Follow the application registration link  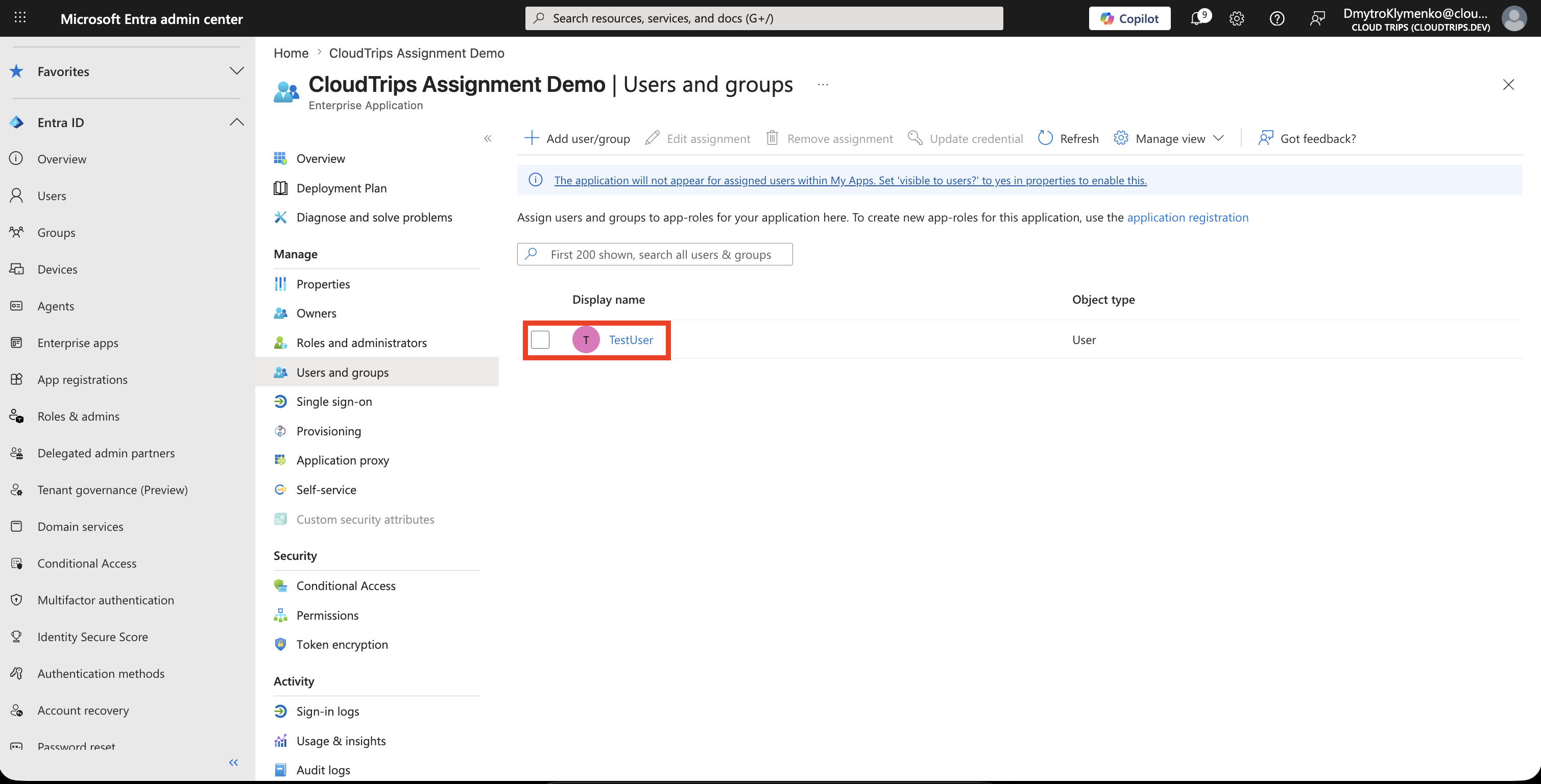pos(1188,217)
